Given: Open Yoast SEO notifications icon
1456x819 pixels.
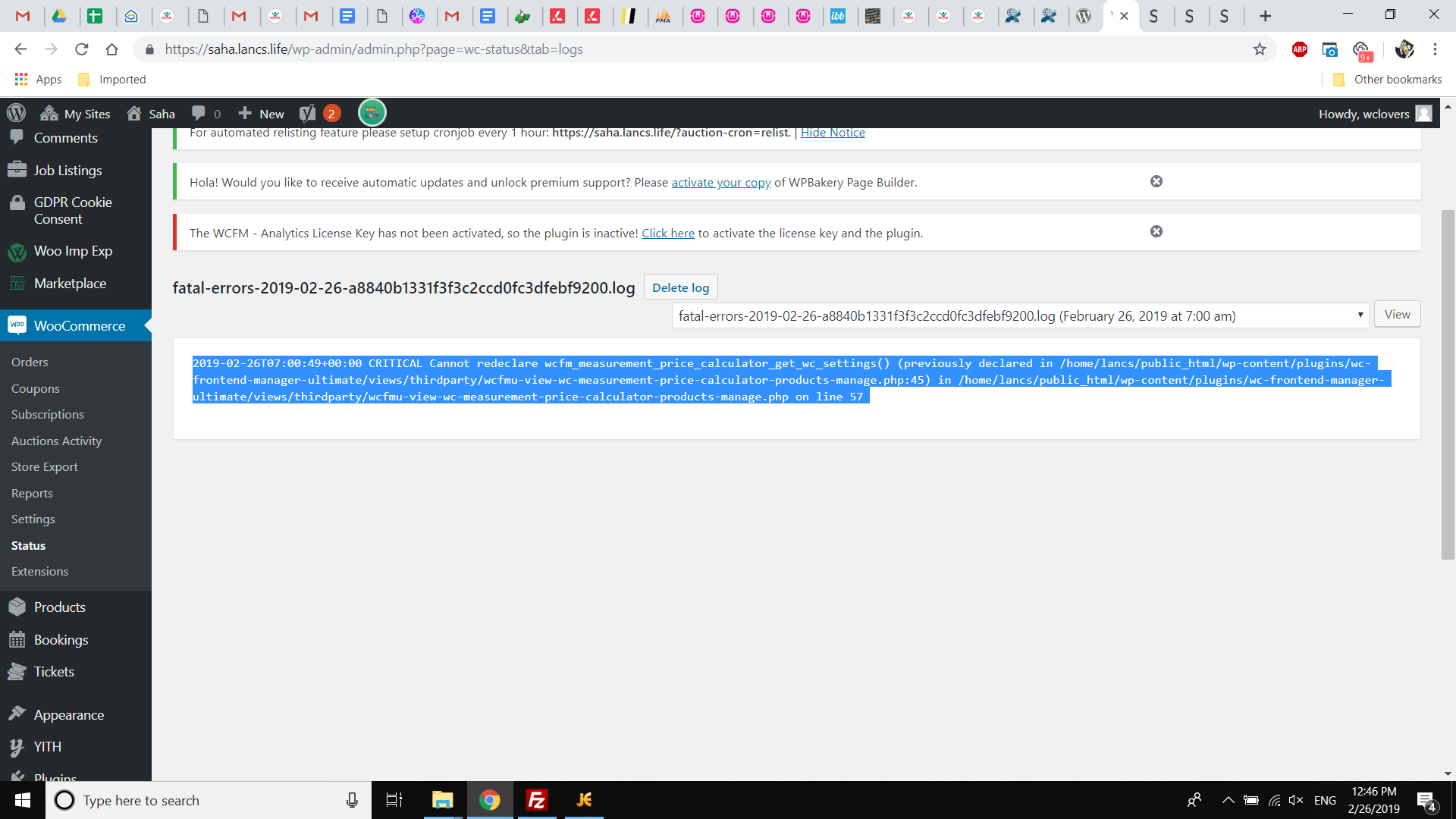Looking at the screenshot, I should pos(319,114).
